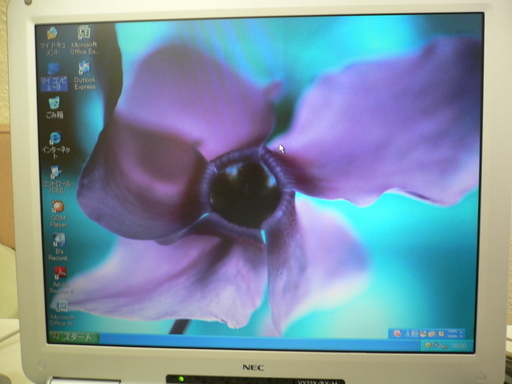Open the IME pad icon on language bar
512x384 pixels.
coord(423,334)
